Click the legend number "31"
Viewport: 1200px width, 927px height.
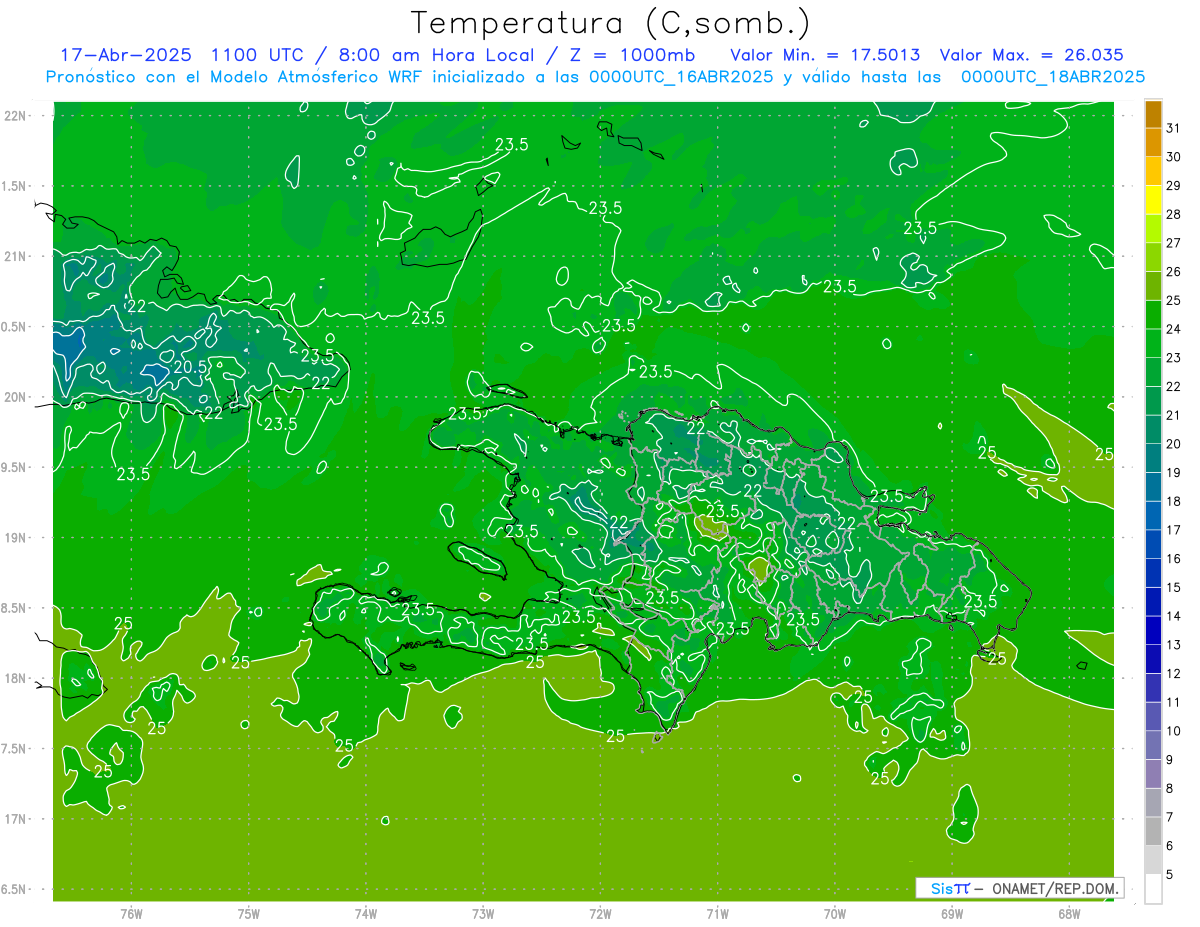1174,128
